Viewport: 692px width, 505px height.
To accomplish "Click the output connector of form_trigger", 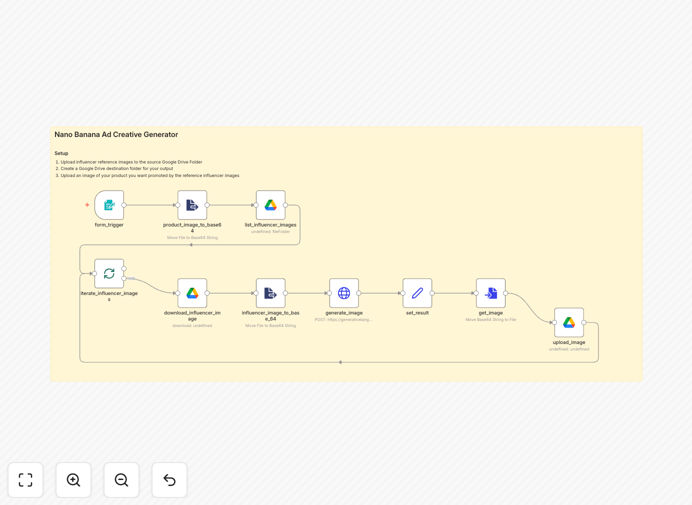I will [124, 205].
